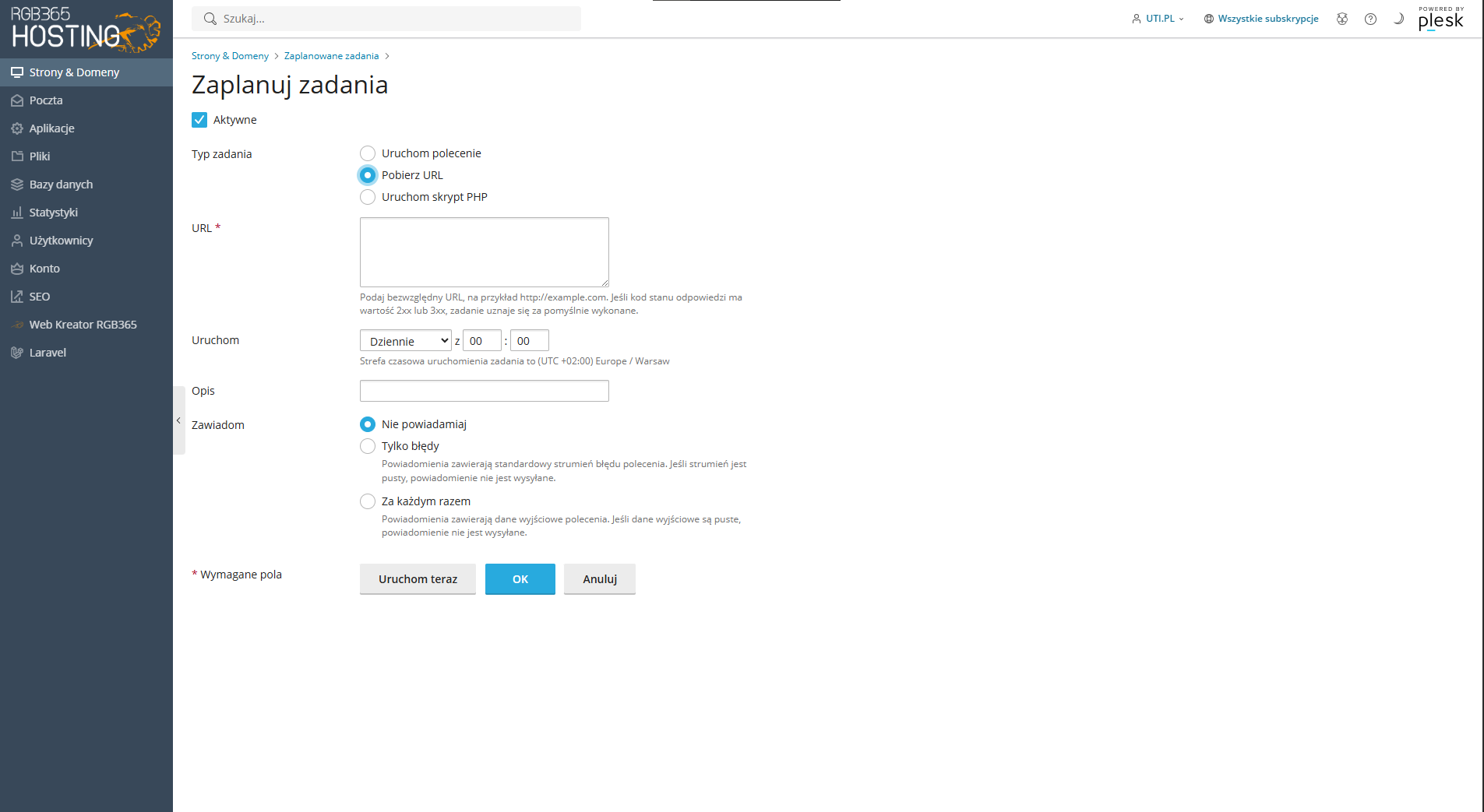Click the Szukaj search field

pos(386,19)
